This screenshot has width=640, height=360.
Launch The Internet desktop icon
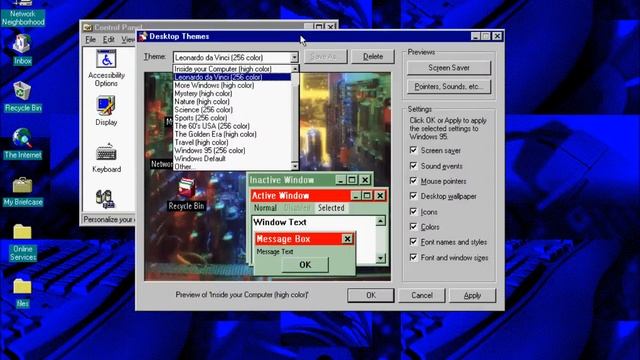tap(23, 144)
